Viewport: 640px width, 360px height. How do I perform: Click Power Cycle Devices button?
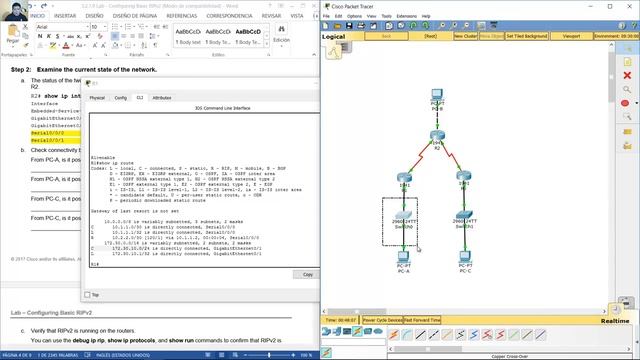tap(382, 320)
